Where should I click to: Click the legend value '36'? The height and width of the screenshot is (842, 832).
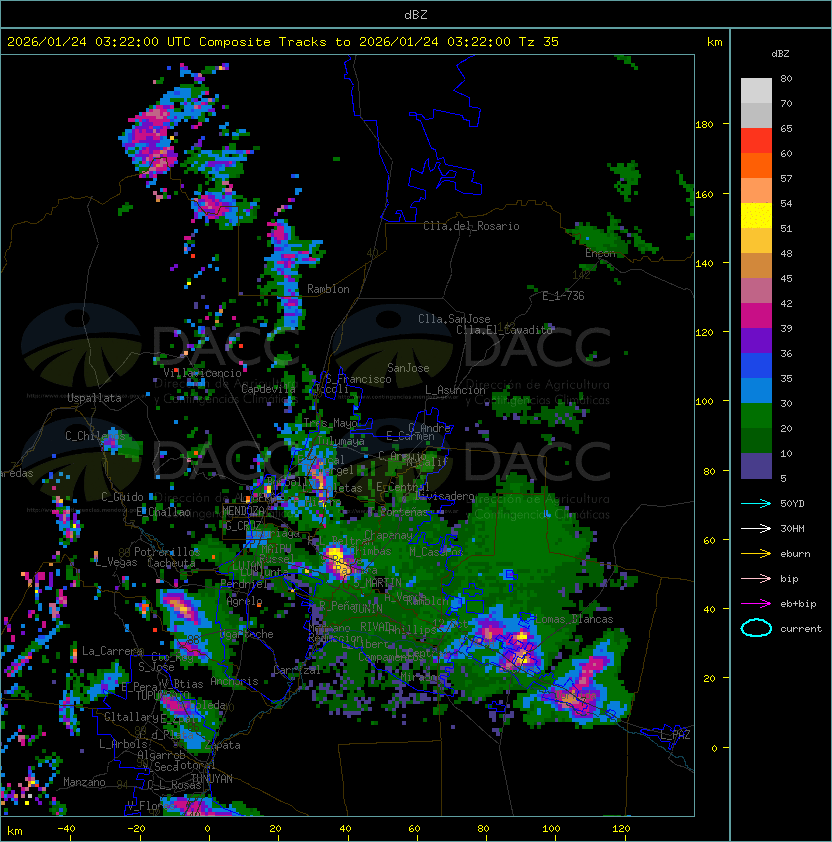[x=786, y=353]
